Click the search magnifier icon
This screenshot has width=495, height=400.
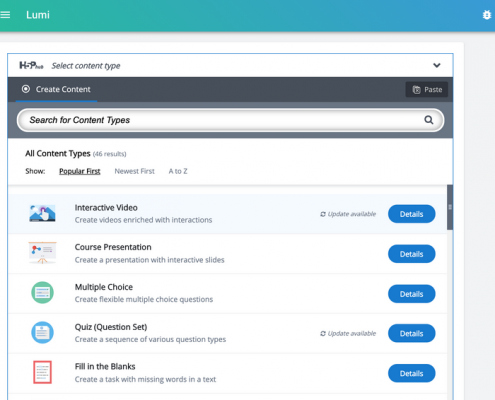pos(429,120)
